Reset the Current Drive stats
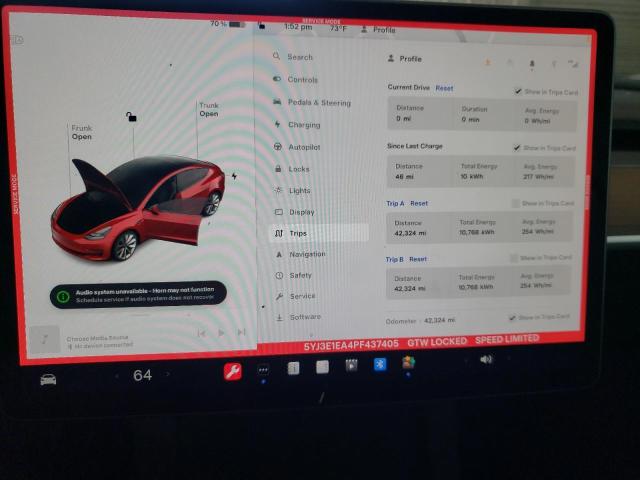The width and height of the screenshot is (640, 480). click(x=444, y=88)
